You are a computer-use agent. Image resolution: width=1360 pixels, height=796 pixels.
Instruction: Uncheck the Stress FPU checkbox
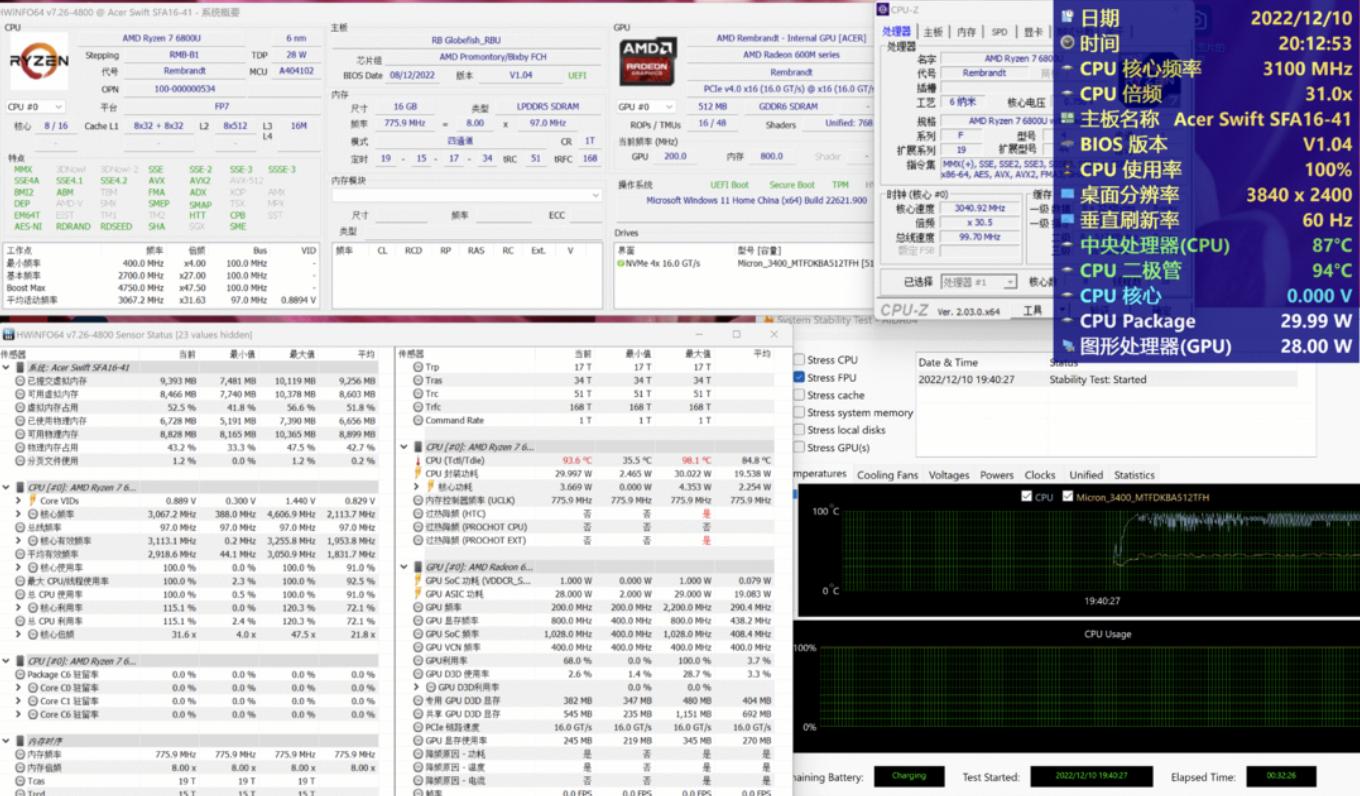799,377
